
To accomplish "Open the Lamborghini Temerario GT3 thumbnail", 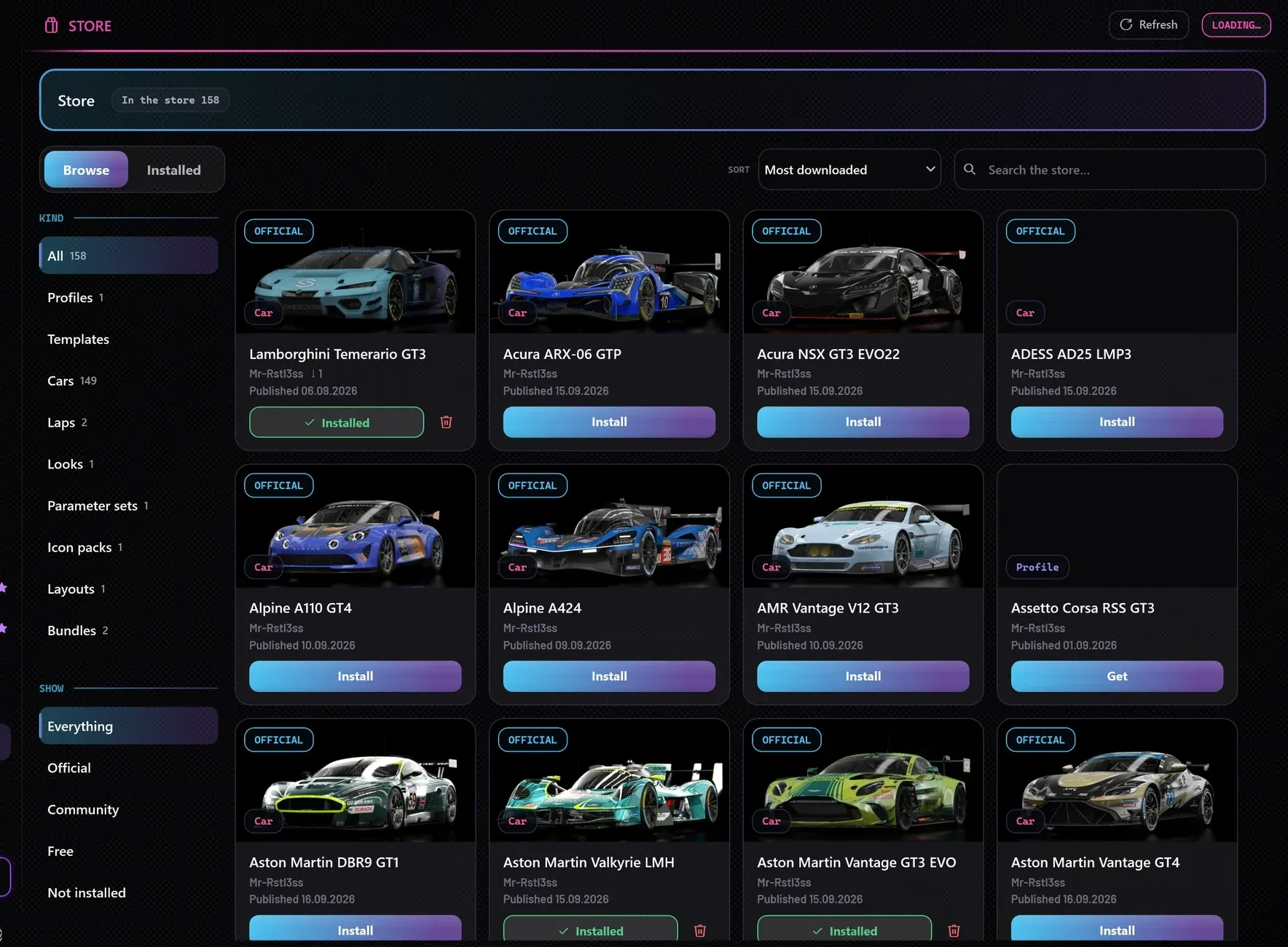I will pos(356,272).
